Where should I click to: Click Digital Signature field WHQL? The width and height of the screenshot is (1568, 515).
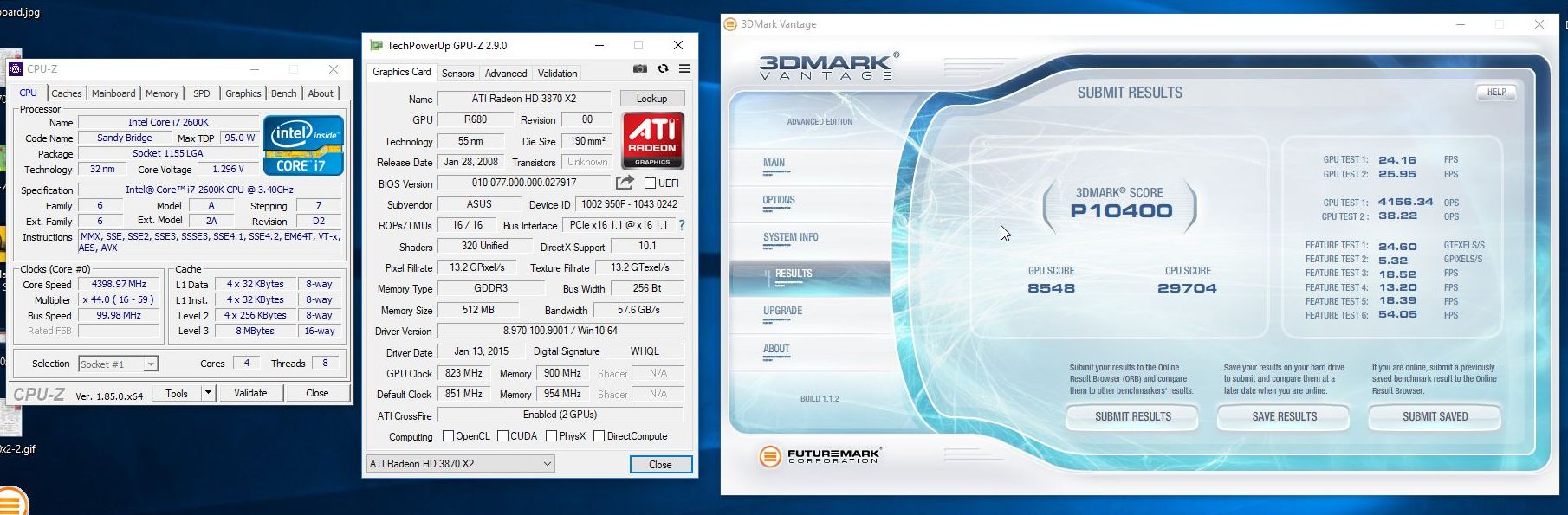click(x=645, y=351)
